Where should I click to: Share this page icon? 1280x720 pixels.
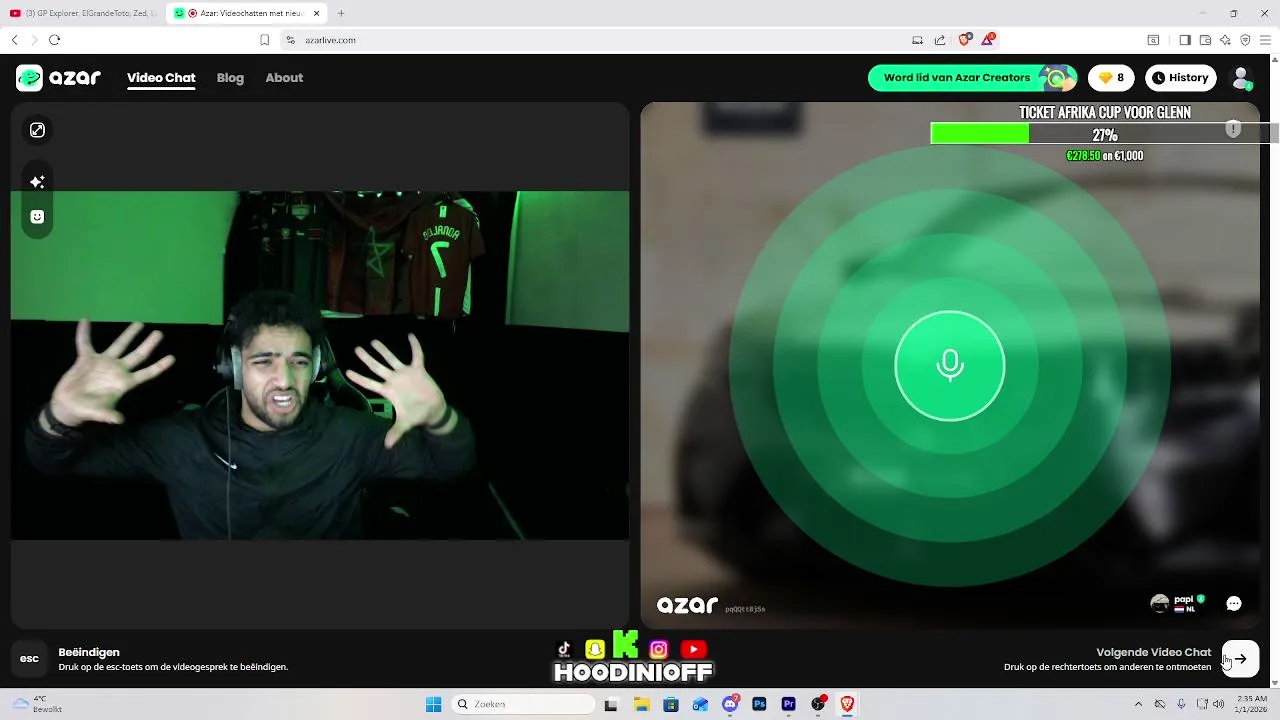(940, 40)
